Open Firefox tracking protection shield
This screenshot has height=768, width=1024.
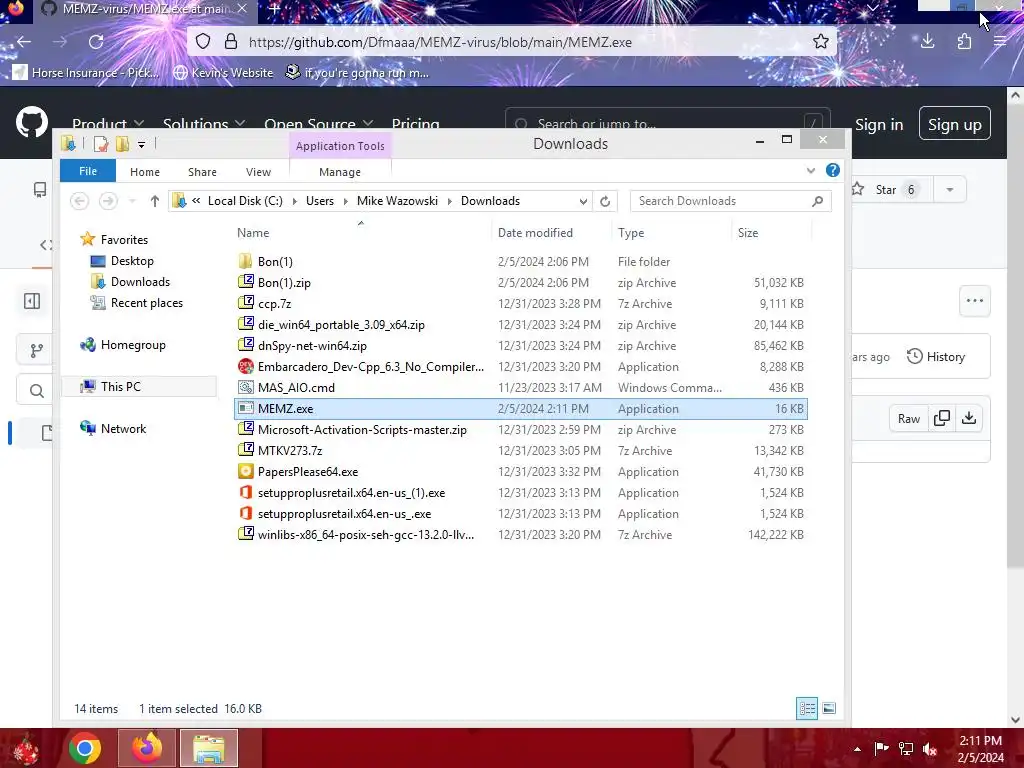coord(203,42)
